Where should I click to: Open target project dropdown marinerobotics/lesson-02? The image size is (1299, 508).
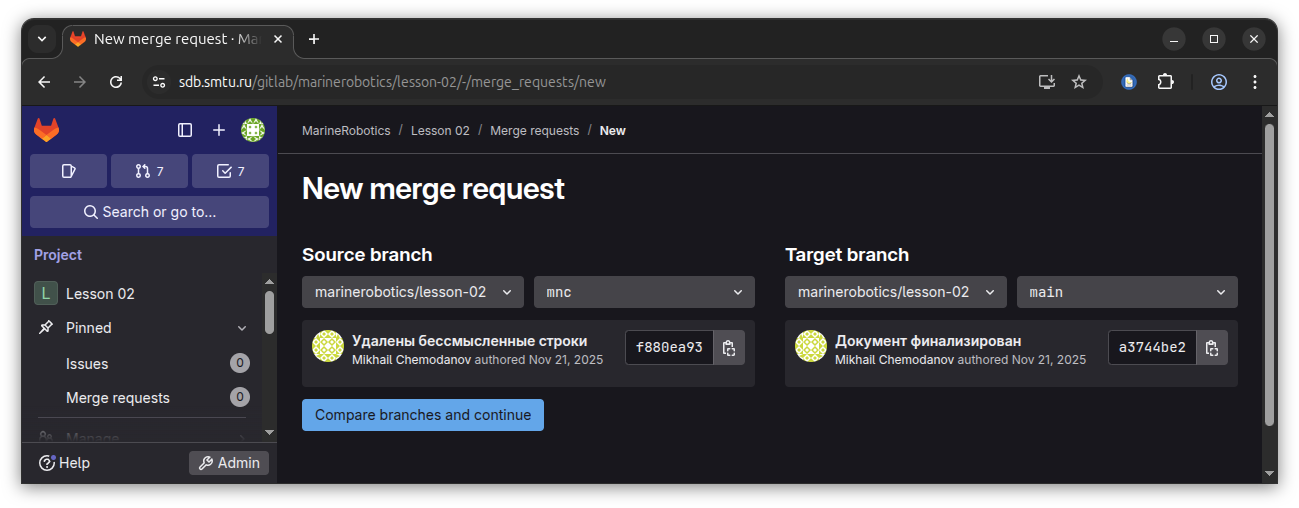(896, 292)
